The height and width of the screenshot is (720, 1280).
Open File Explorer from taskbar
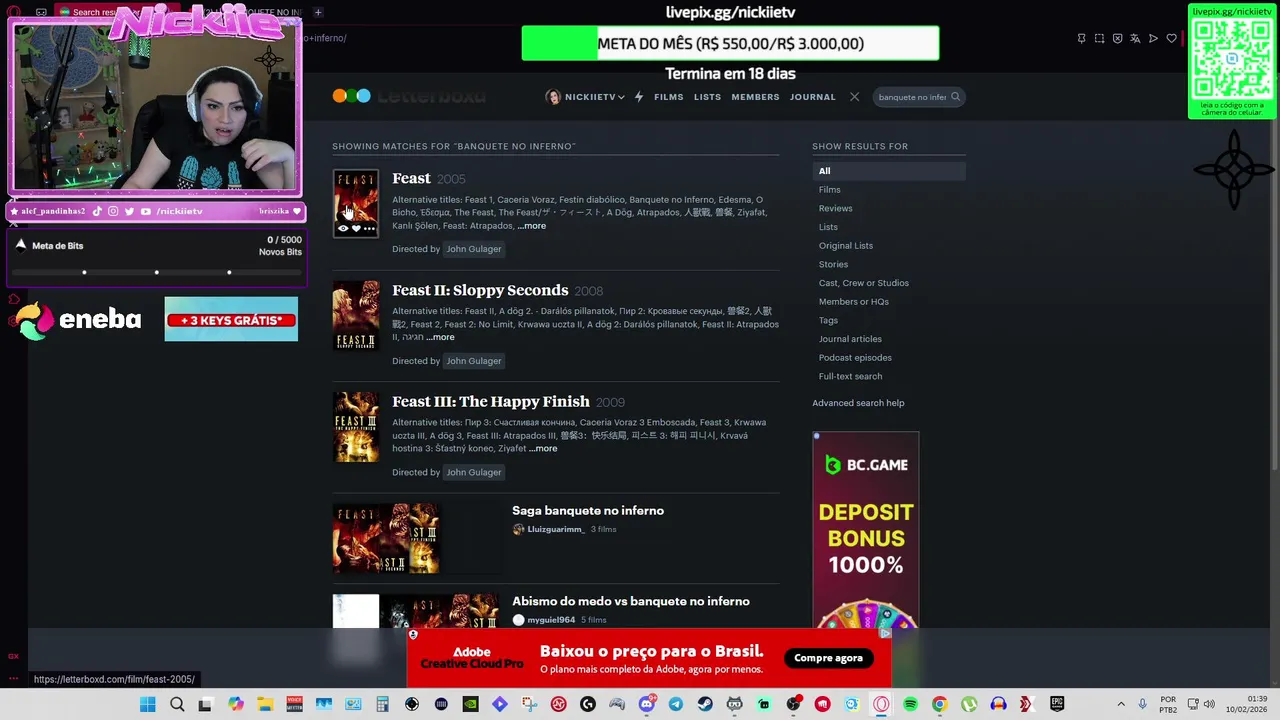[x=265, y=704]
